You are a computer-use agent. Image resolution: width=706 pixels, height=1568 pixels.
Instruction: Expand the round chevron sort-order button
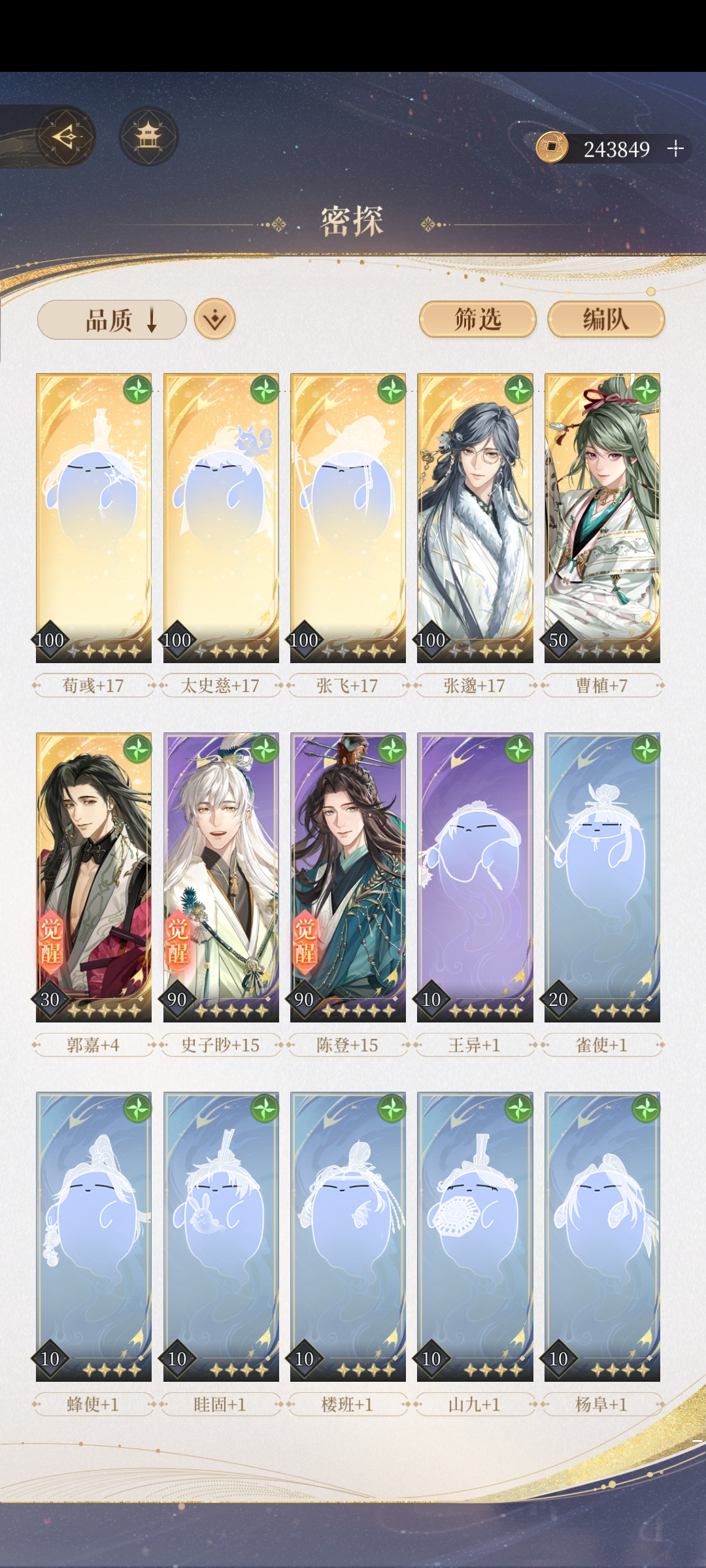pos(215,319)
